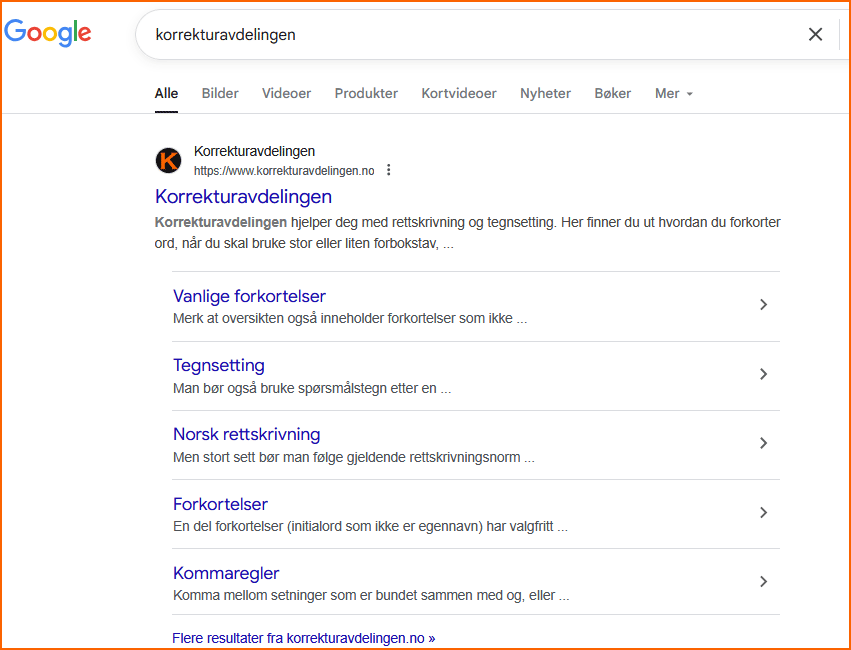The image size is (851, 650).
Task: Open the Tegnsetting sitelink
Action: click(218, 365)
